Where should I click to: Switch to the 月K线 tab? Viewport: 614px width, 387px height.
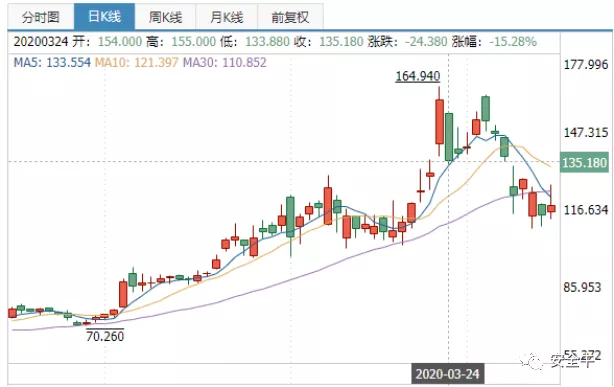[226, 17]
